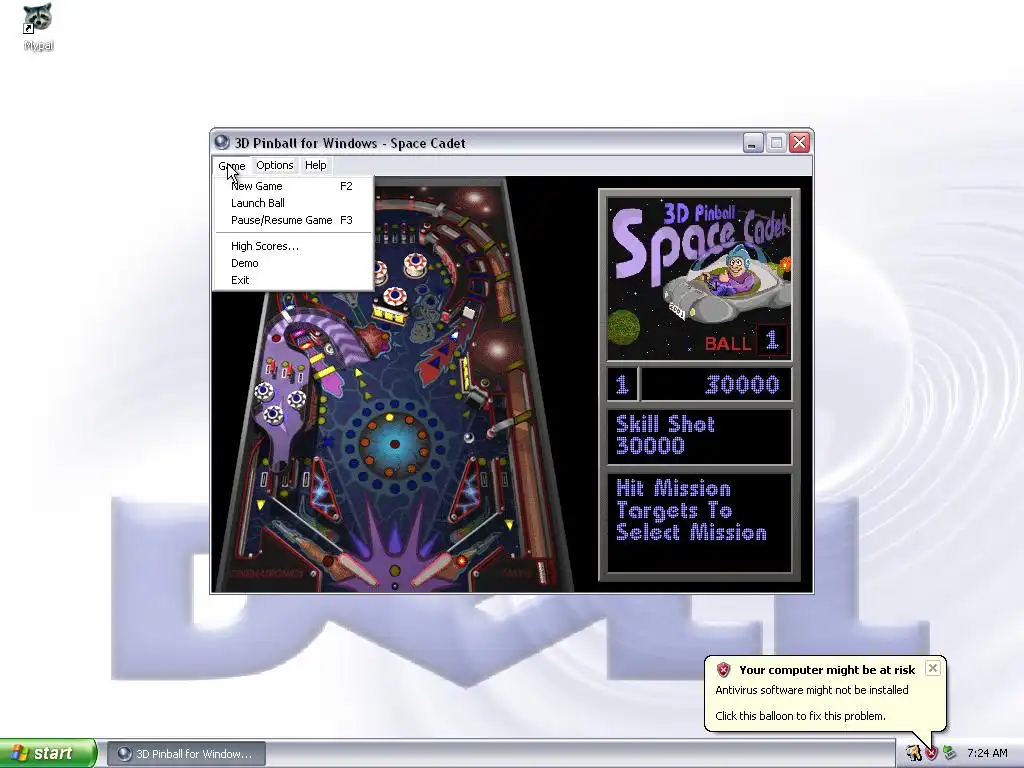1024x768 pixels.
Task: Click the balloon's red shield icon
Action: pyautogui.click(x=723, y=669)
